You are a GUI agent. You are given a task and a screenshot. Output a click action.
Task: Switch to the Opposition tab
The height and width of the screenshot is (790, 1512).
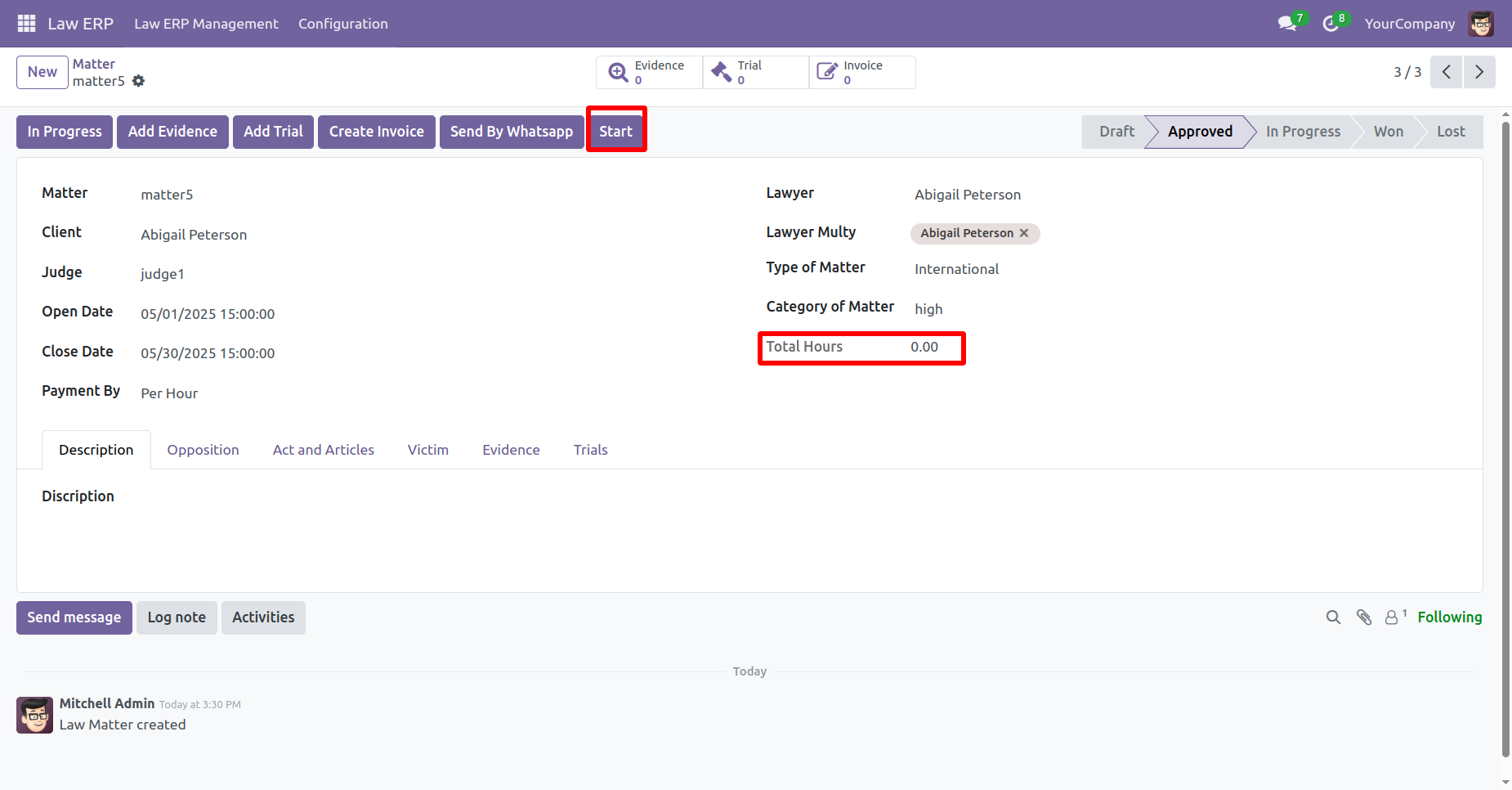point(203,450)
